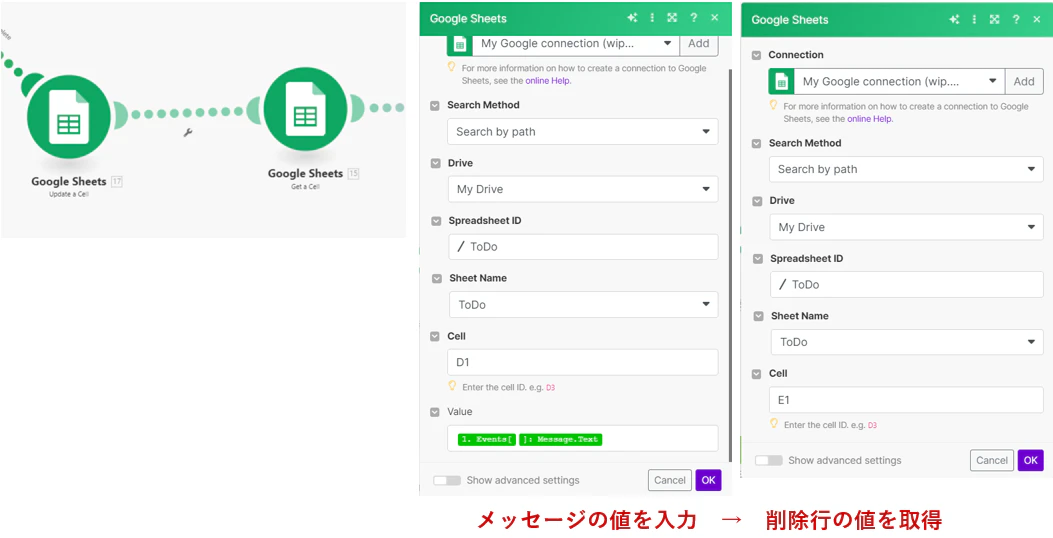Click AI sparkle icon in right Google Sheets dialog
Screen dimensions: 1053x538
pos(954,19)
